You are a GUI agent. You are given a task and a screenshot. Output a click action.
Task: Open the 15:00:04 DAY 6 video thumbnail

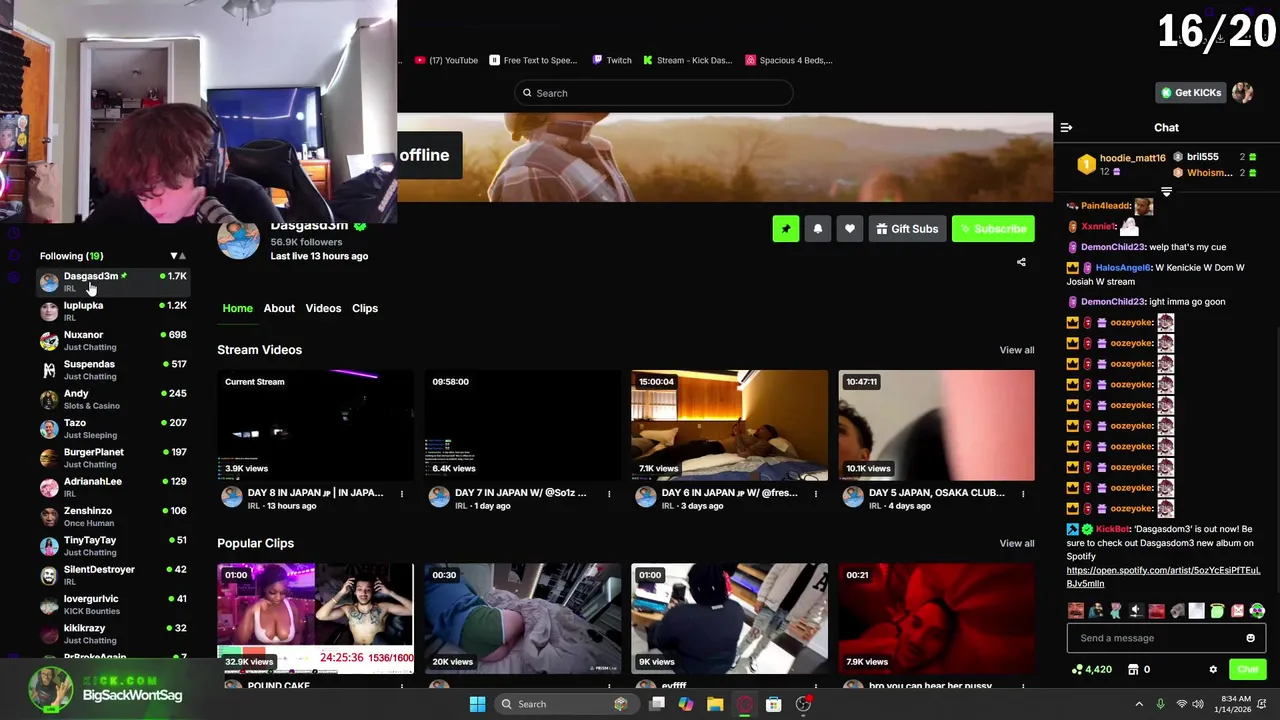pyautogui.click(x=729, y=425)
